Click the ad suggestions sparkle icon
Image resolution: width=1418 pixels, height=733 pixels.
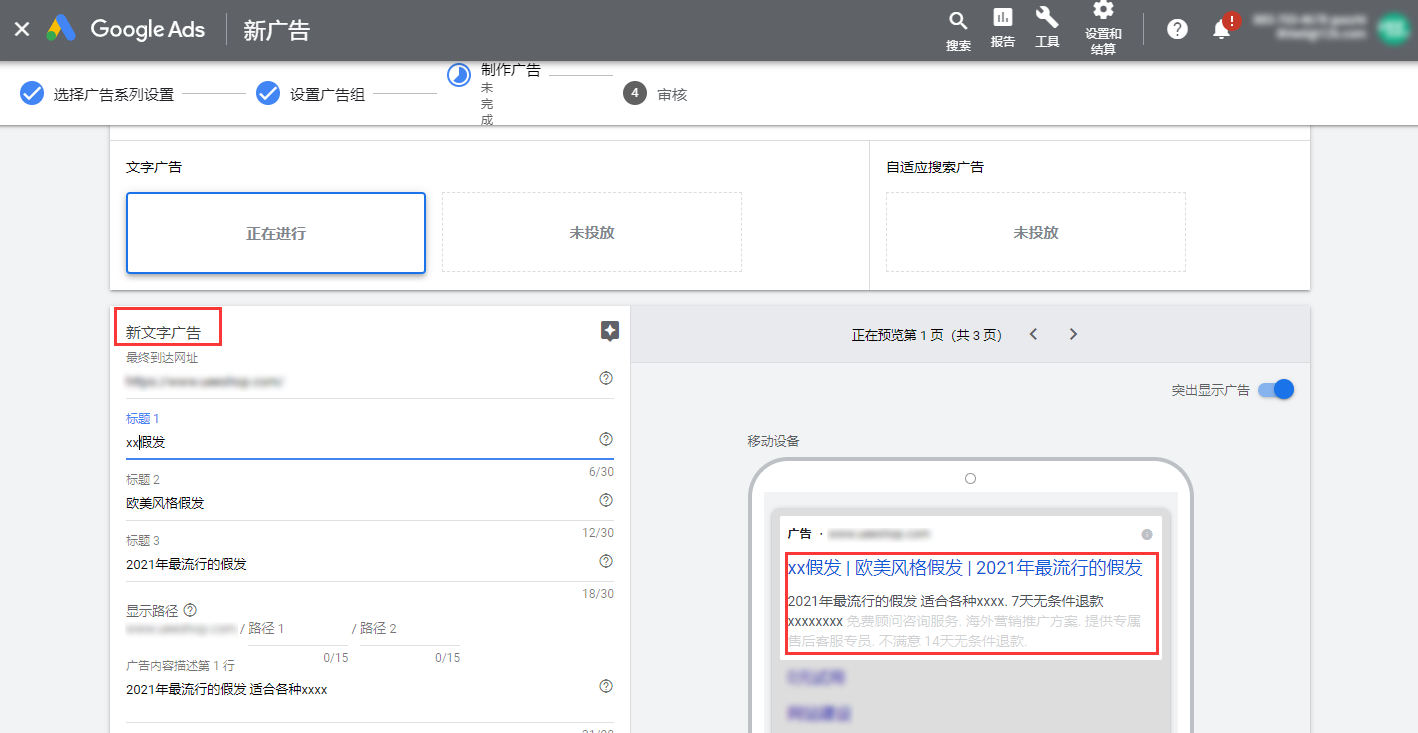tap(609, 331)
